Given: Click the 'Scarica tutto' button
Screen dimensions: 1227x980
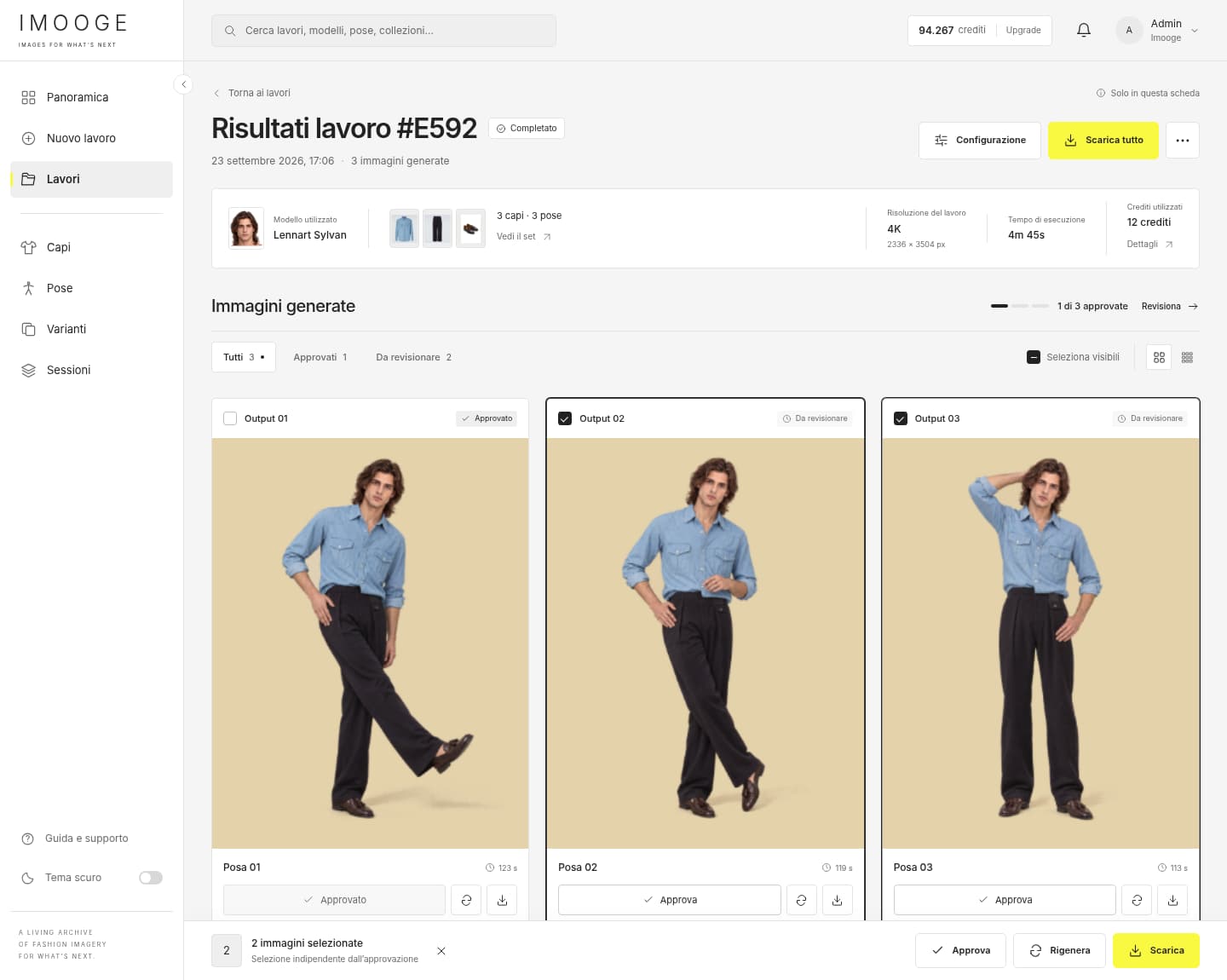Looking at the screenshot, I should tap(1103, 141).
